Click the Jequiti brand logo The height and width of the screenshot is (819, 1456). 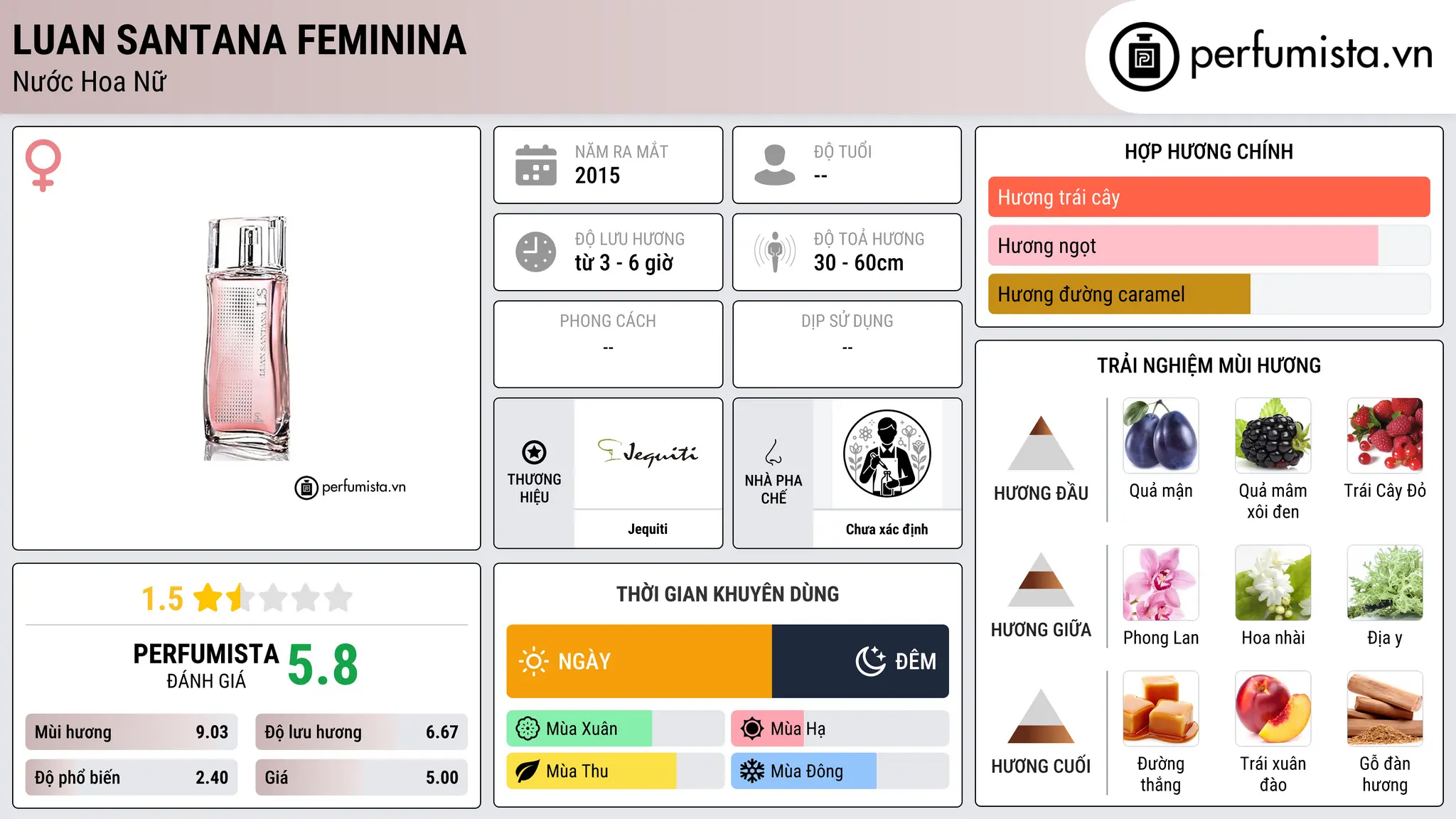click(648, 452)
